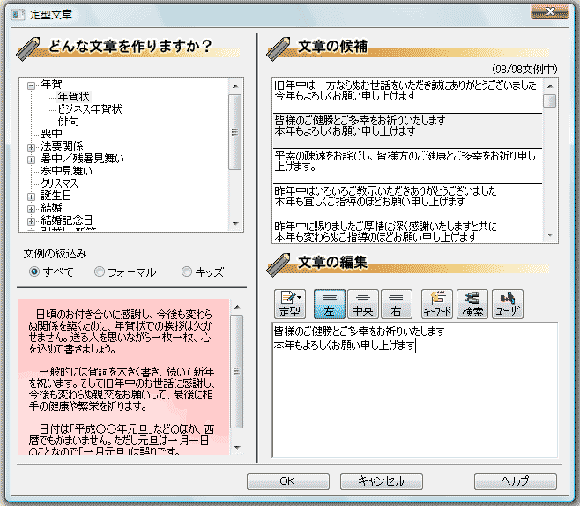Pick candidate starting 昨年中に賜りましたご厚情
This screenshot has height=506, width=580.
click(407, 231)
